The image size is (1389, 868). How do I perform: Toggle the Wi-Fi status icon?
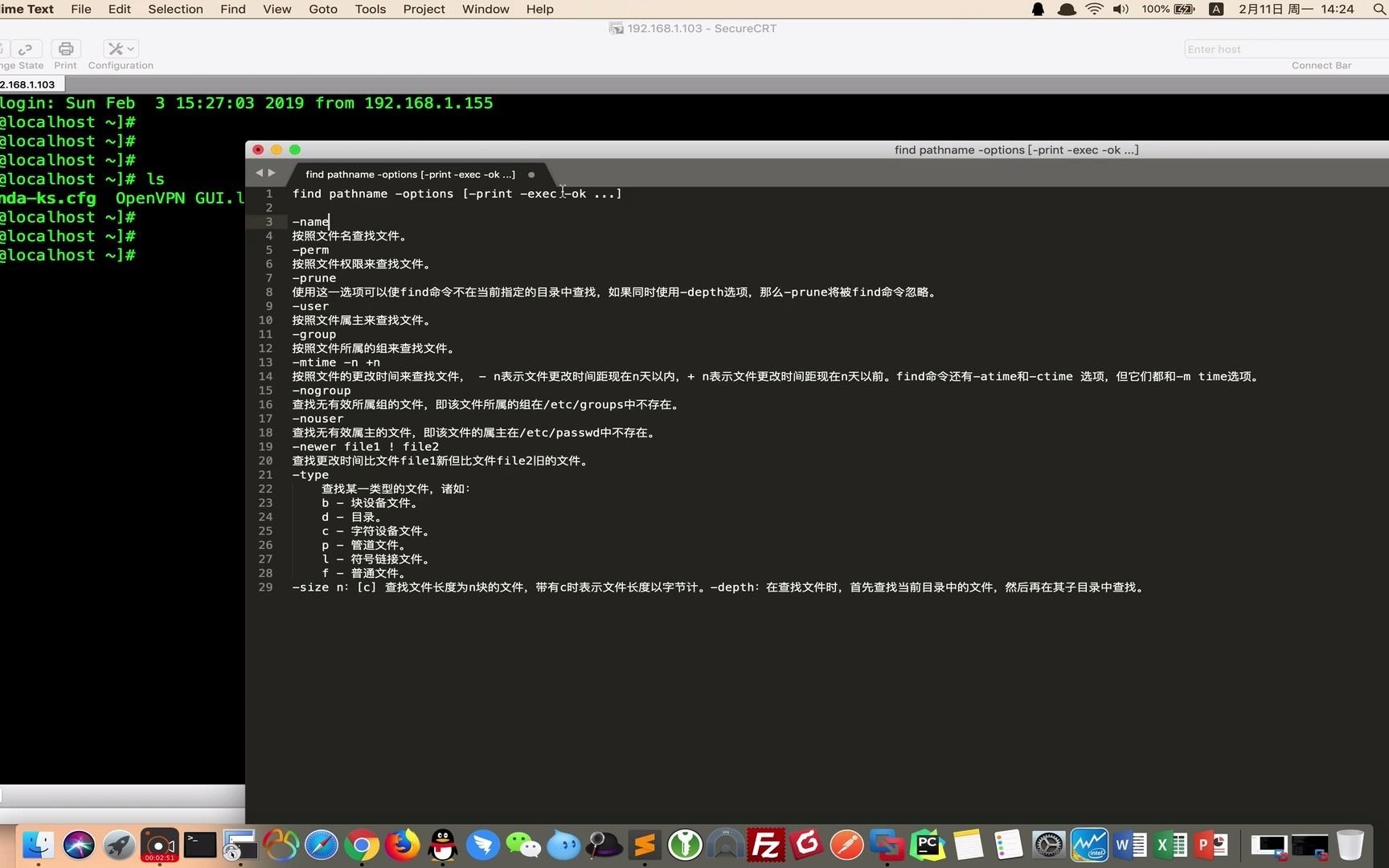(1093, 9)
